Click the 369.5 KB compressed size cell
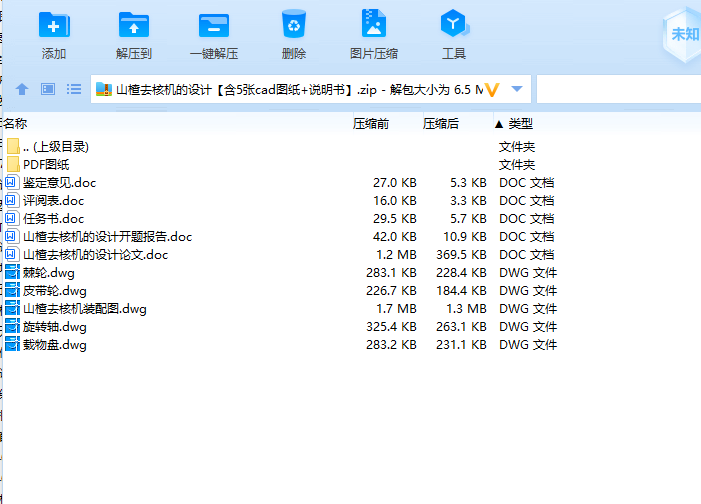Viewport: 701px width, 504px height. click(461, 254)
